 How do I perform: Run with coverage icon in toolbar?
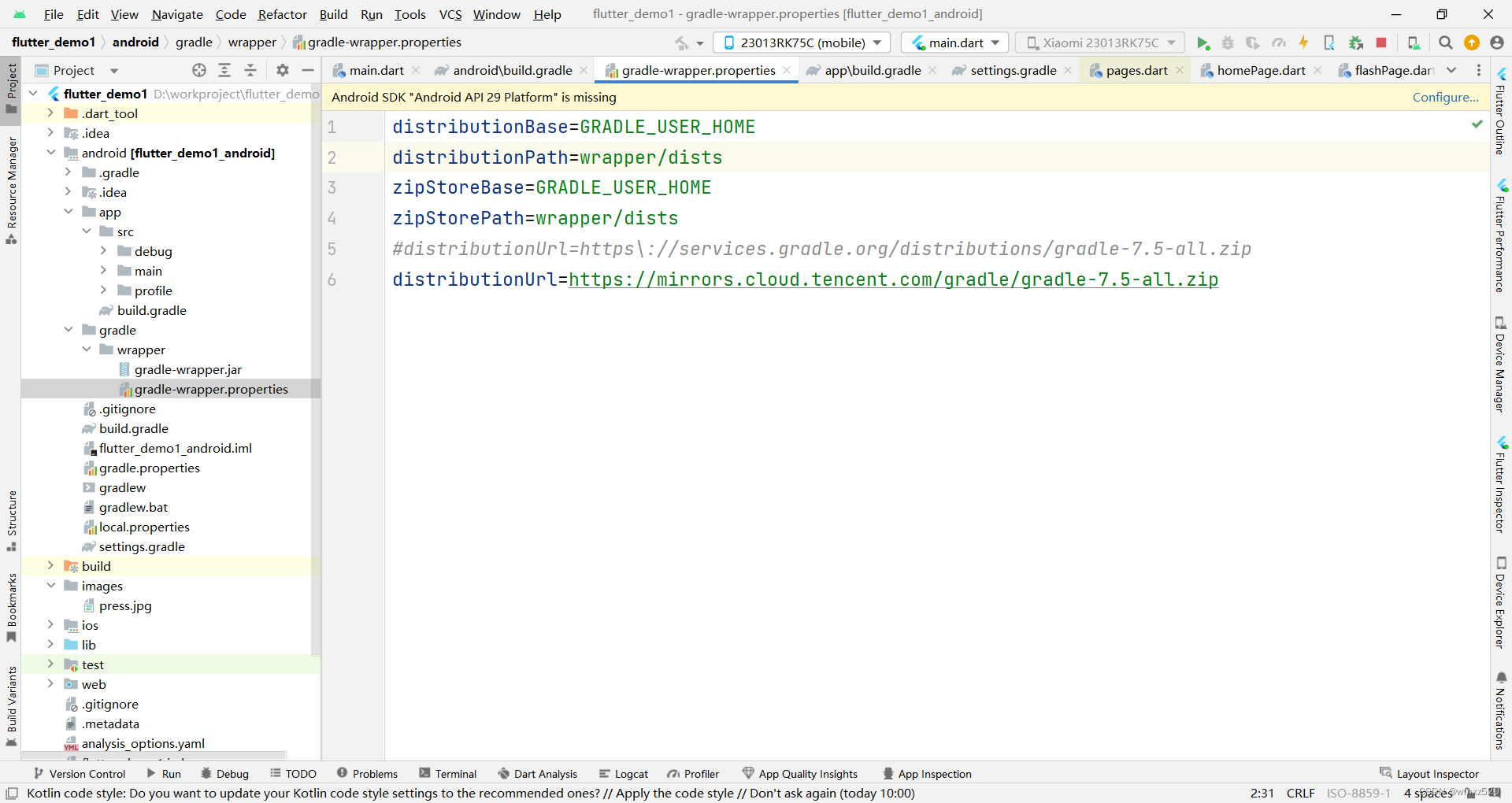tap(1253, 43)
